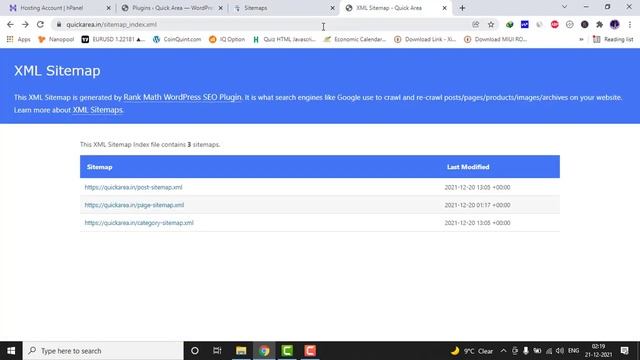This screenshot has height=360, width=640.
Task: Close the Hosting Account tab
Action: [109, 8]
